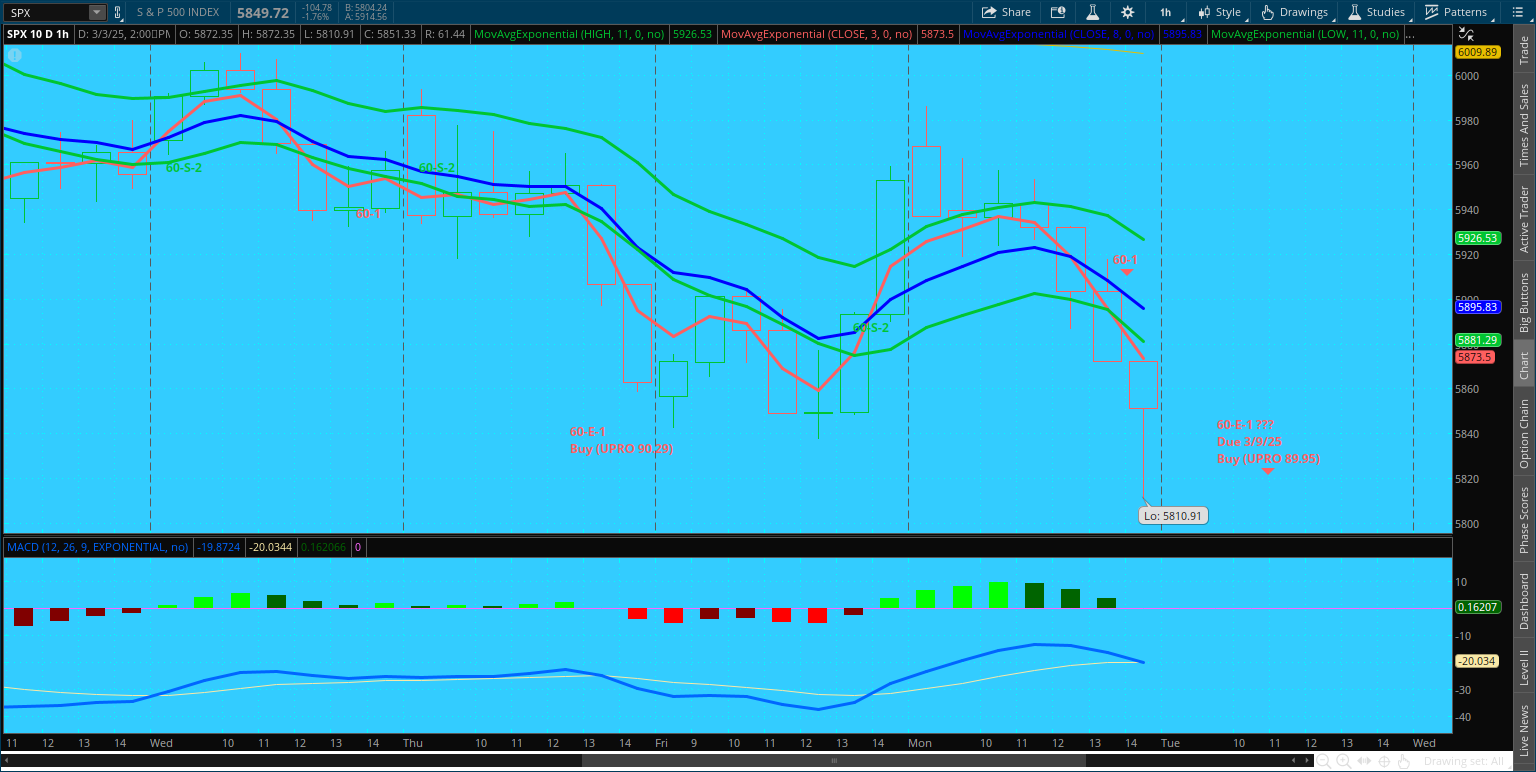This screenshot has width=1536, height=772.
Task: Click the symbol link chain icon
Action: (118, 13)
